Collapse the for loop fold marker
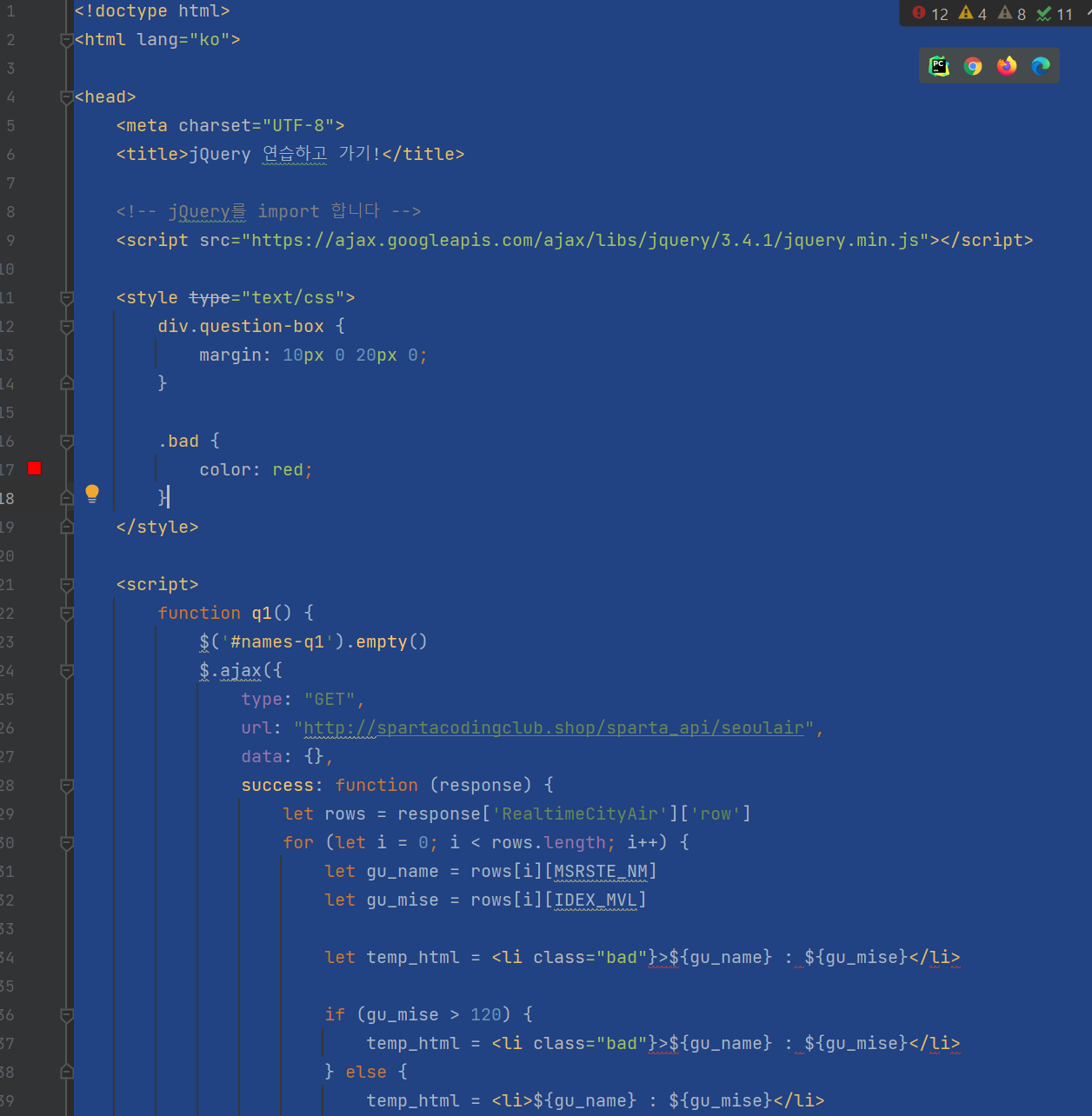1092x1116 pixels. [x=67, y=843]
